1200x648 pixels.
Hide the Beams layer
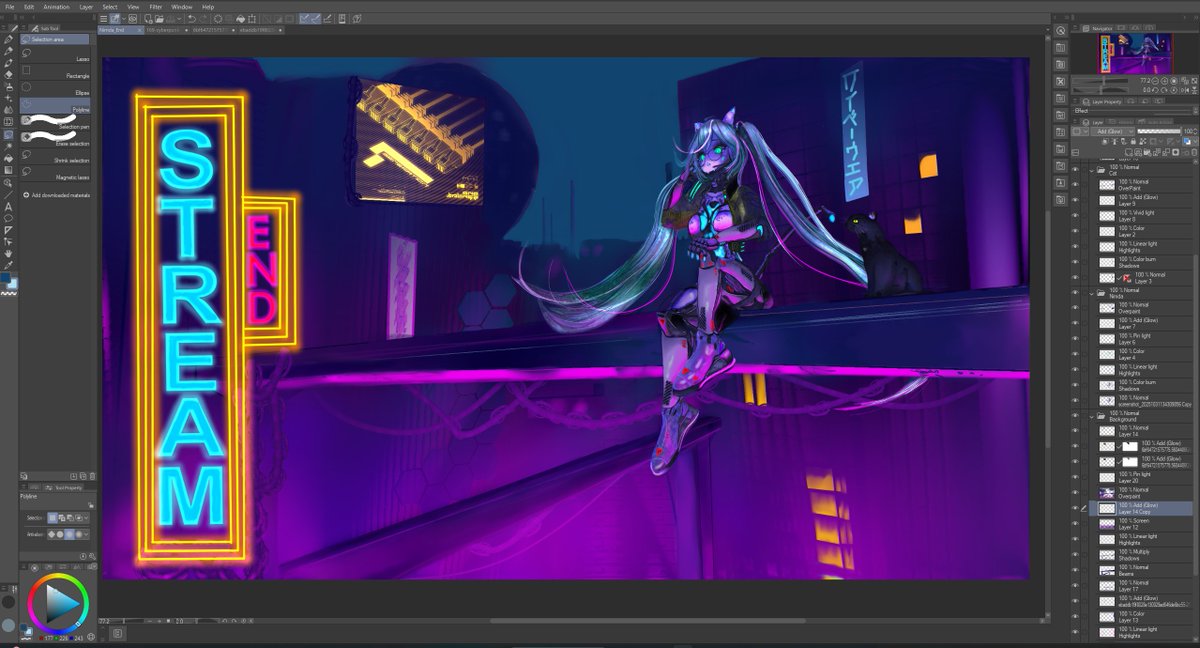point(1075,569)
